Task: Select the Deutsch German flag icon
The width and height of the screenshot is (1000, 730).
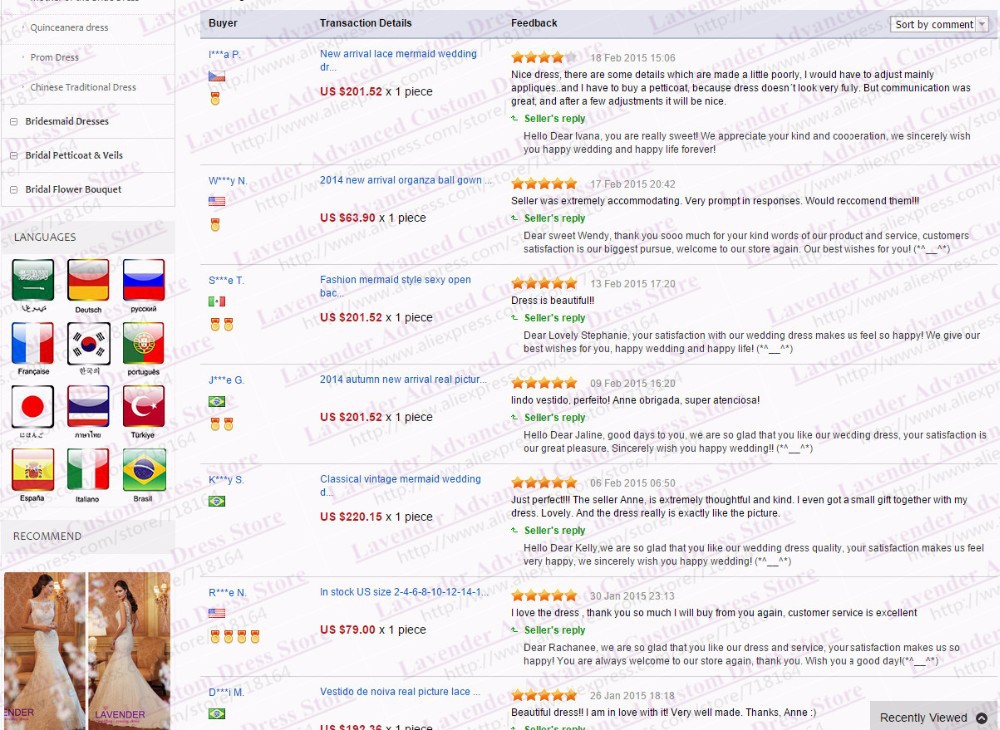Action: tap(88, 280)
